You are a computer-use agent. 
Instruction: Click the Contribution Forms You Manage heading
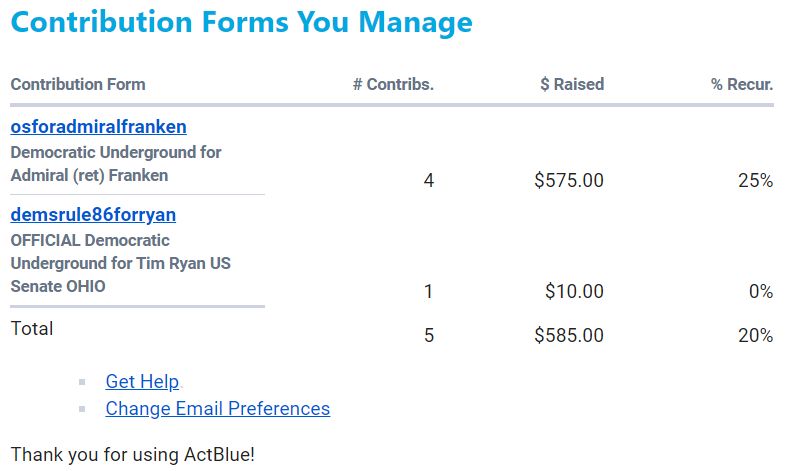(x=242, y=22)
